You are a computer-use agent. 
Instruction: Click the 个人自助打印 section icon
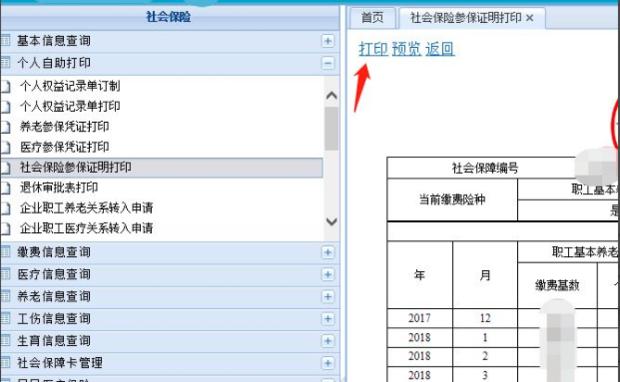5,62
